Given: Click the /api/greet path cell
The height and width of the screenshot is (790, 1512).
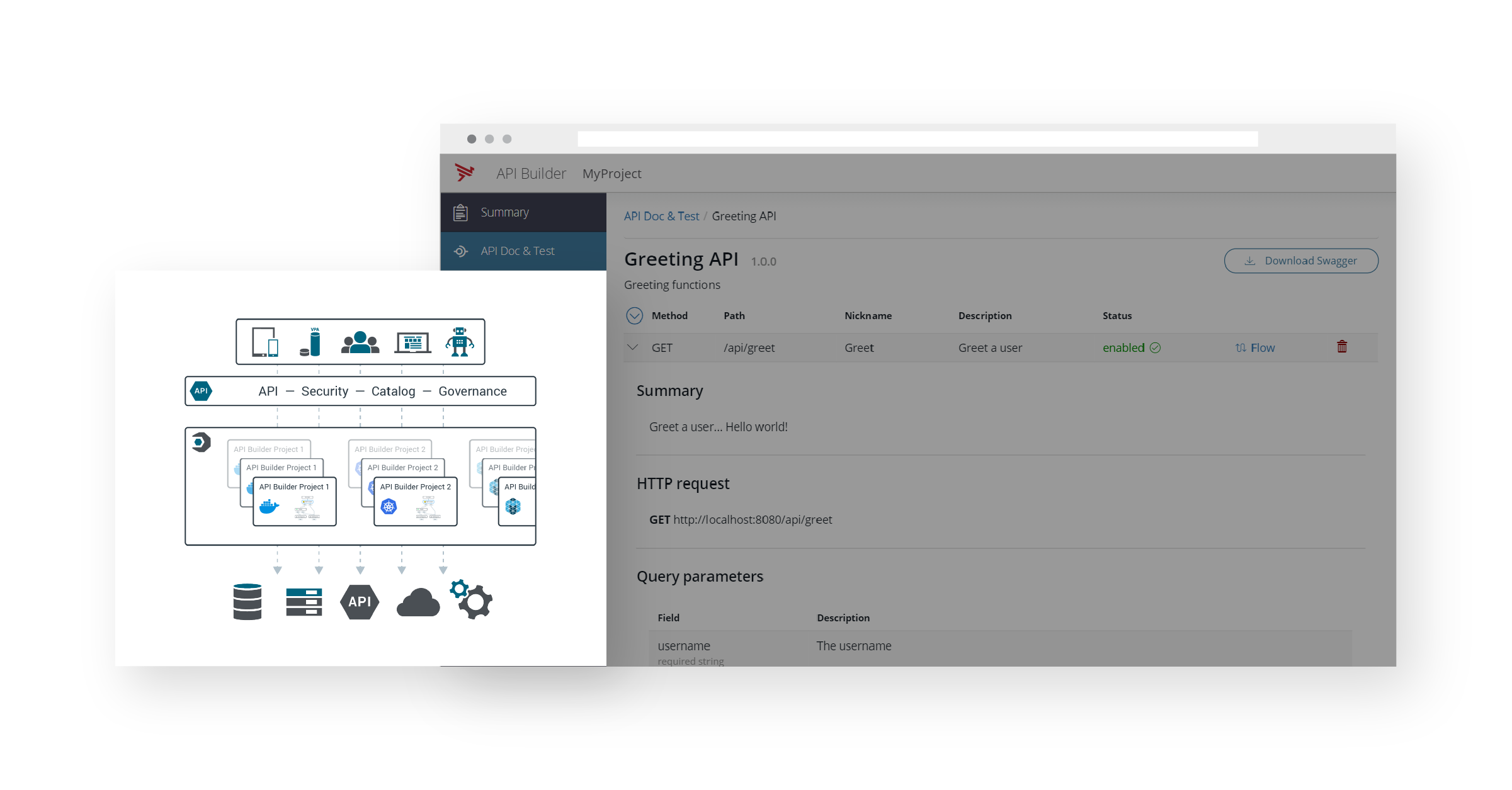Looking at the screenshot, I should [x=749, y=347].
